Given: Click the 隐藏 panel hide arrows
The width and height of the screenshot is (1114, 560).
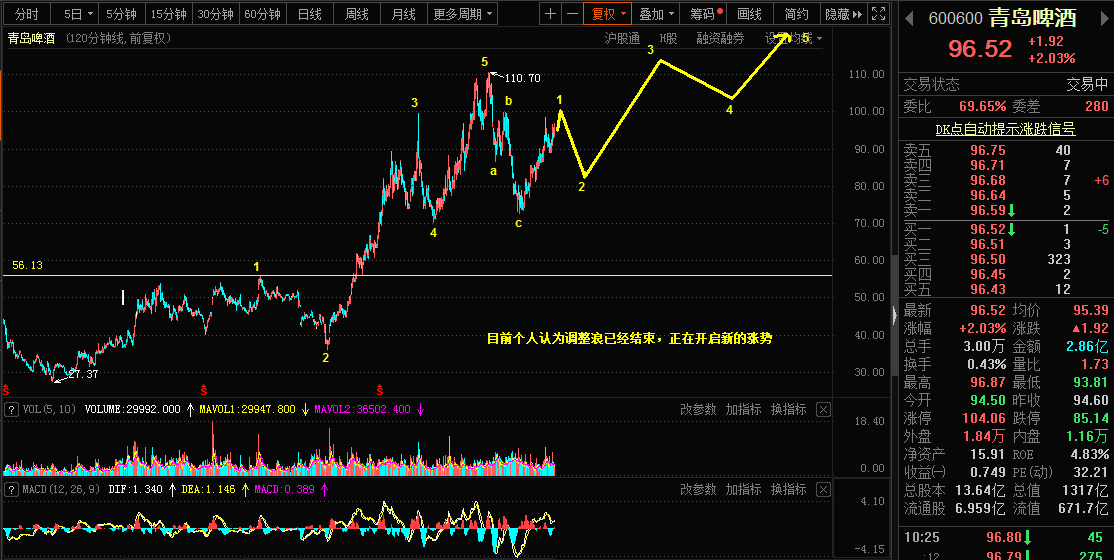Looking at the screenshot, I should pos(843,14).
